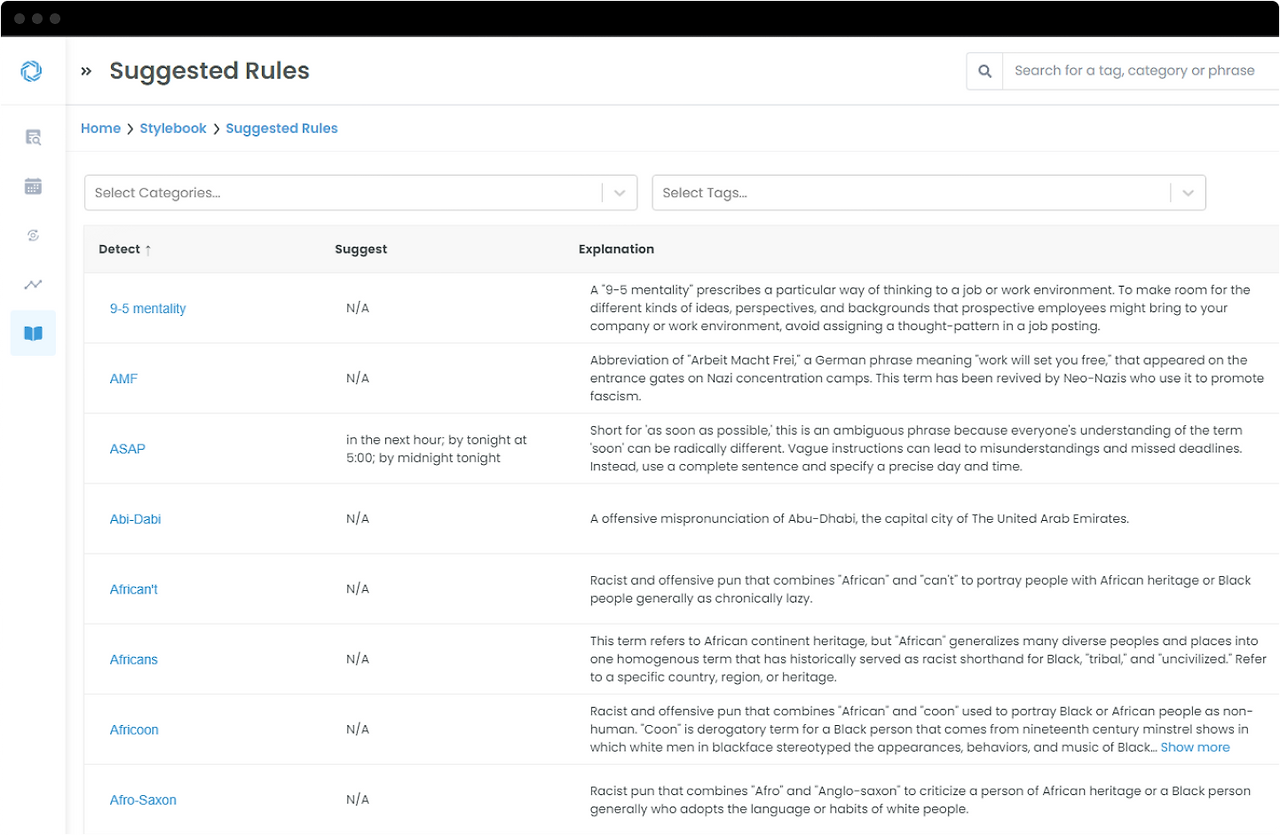Open the analytics line chart icon
This screenshot has width=1280, height=835.
pos(33,284)
